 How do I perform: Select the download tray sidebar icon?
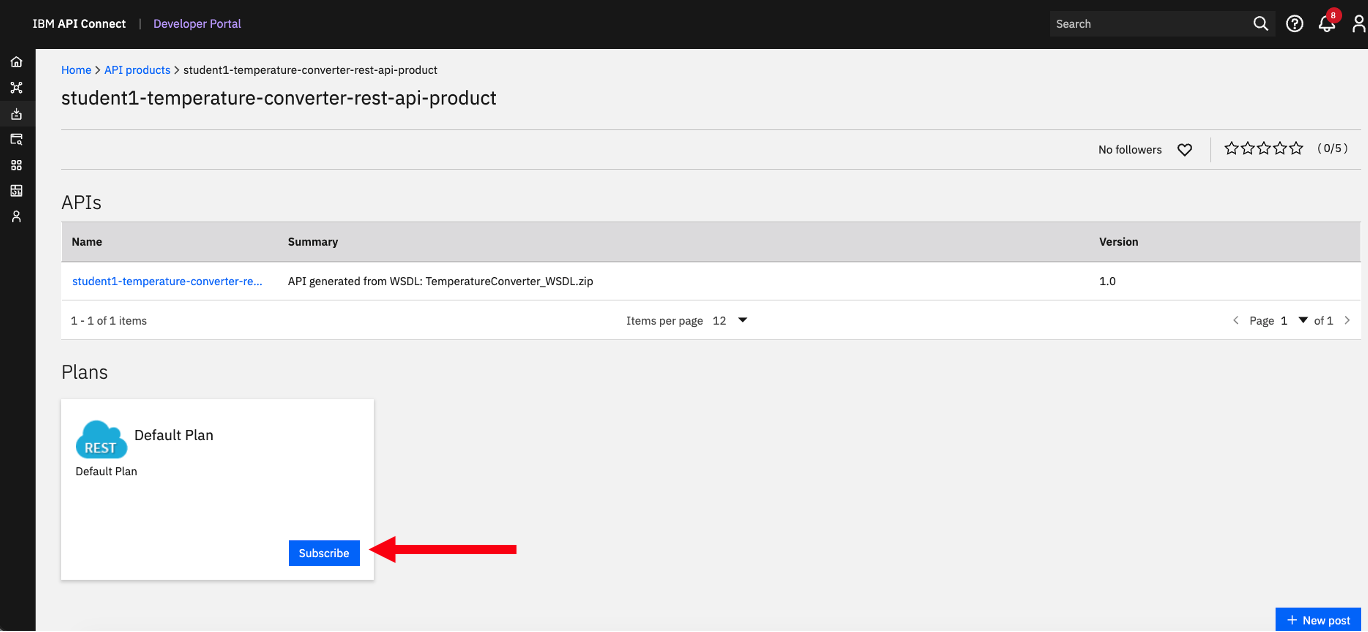point(16,114)
